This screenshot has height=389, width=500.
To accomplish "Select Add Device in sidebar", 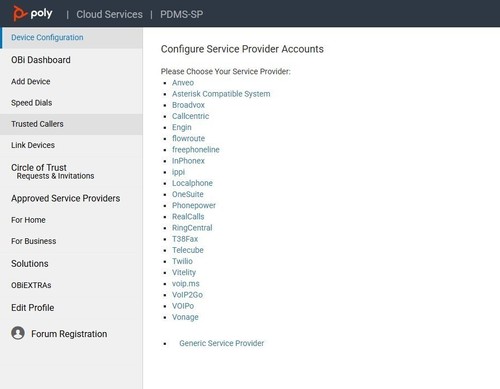I will coord(31,82).
